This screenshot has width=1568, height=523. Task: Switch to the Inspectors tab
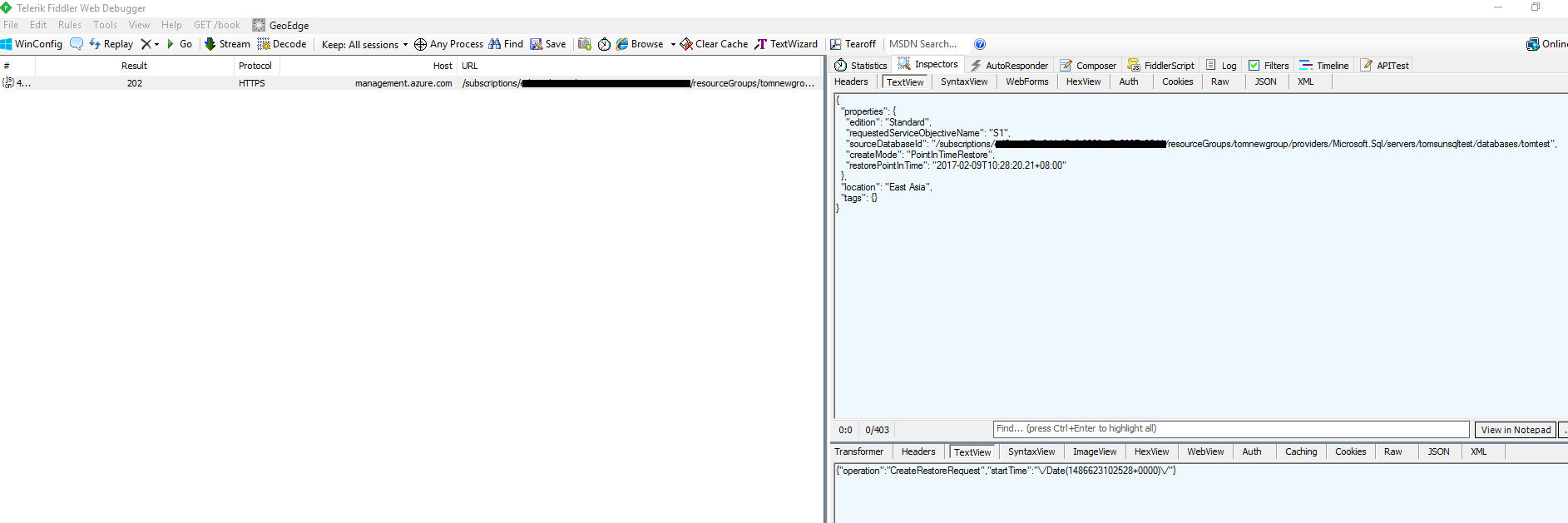click(928, 64)
